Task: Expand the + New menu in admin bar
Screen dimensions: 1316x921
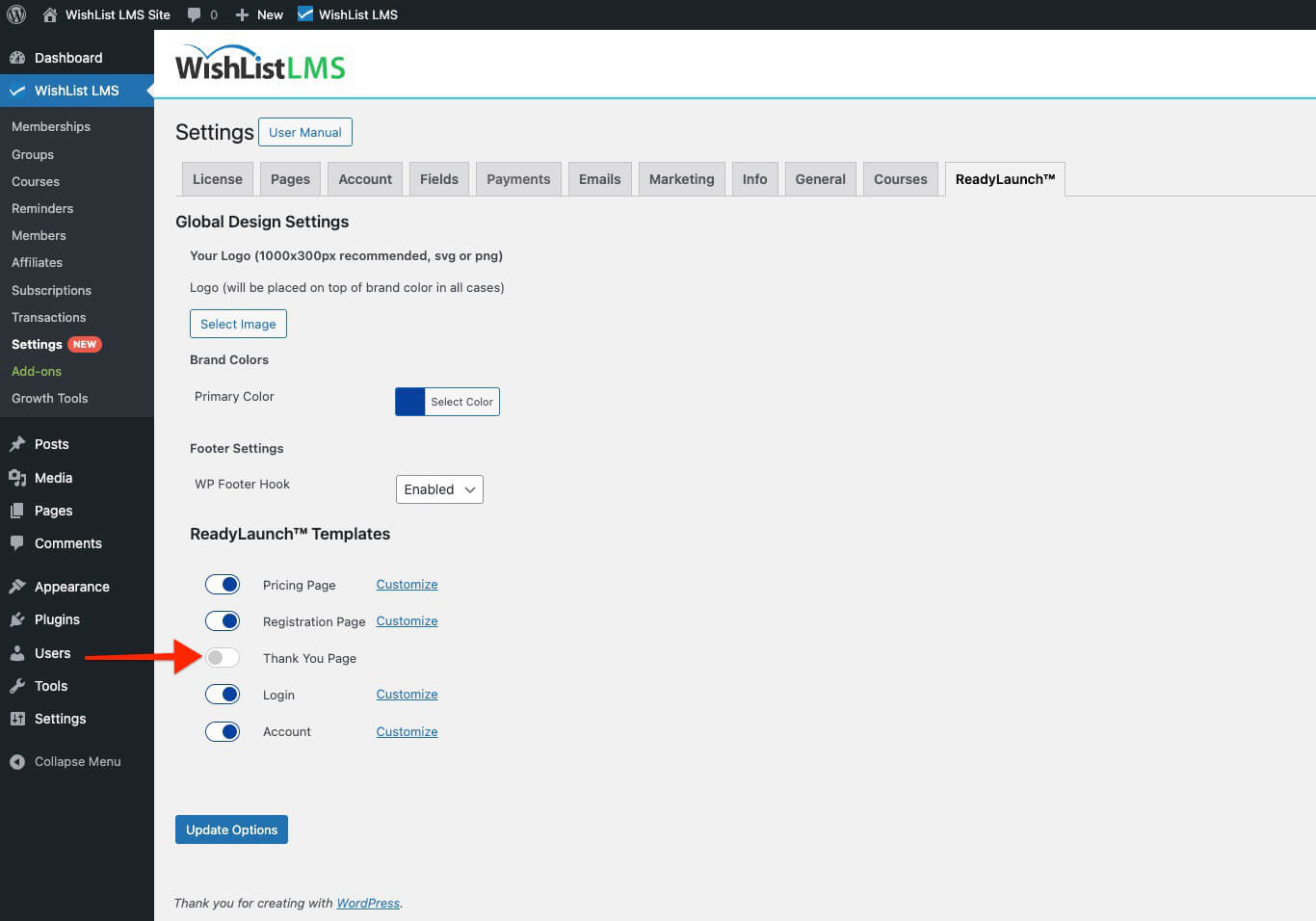Action: point(258,14)
